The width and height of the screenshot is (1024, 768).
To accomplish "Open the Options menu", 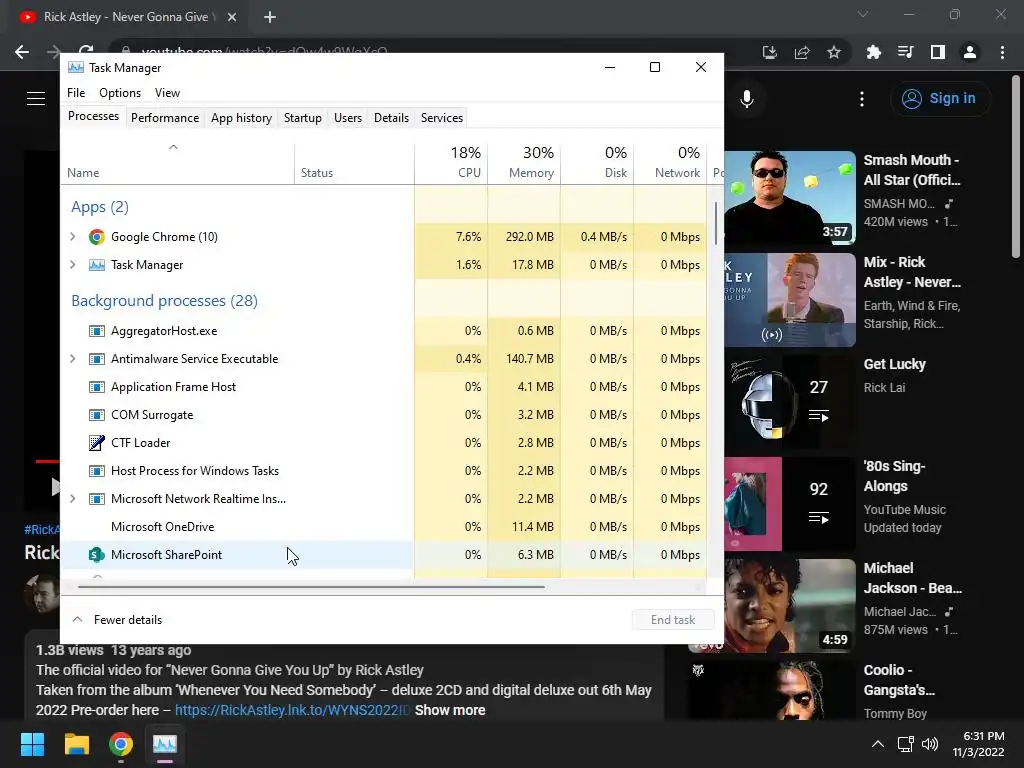I will (x=120, y=93).
